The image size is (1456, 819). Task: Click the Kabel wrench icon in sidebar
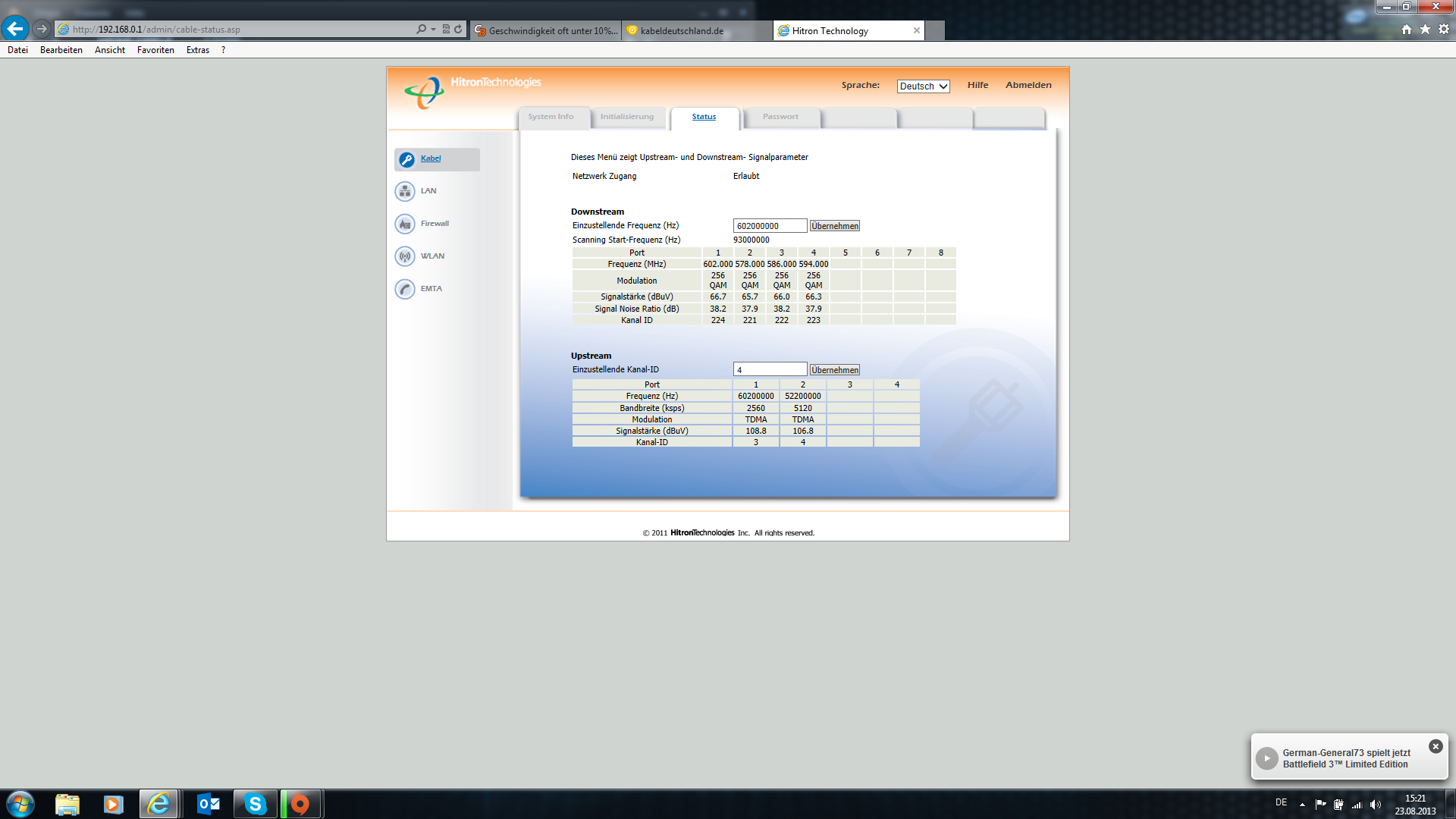[x=406, y=159]
